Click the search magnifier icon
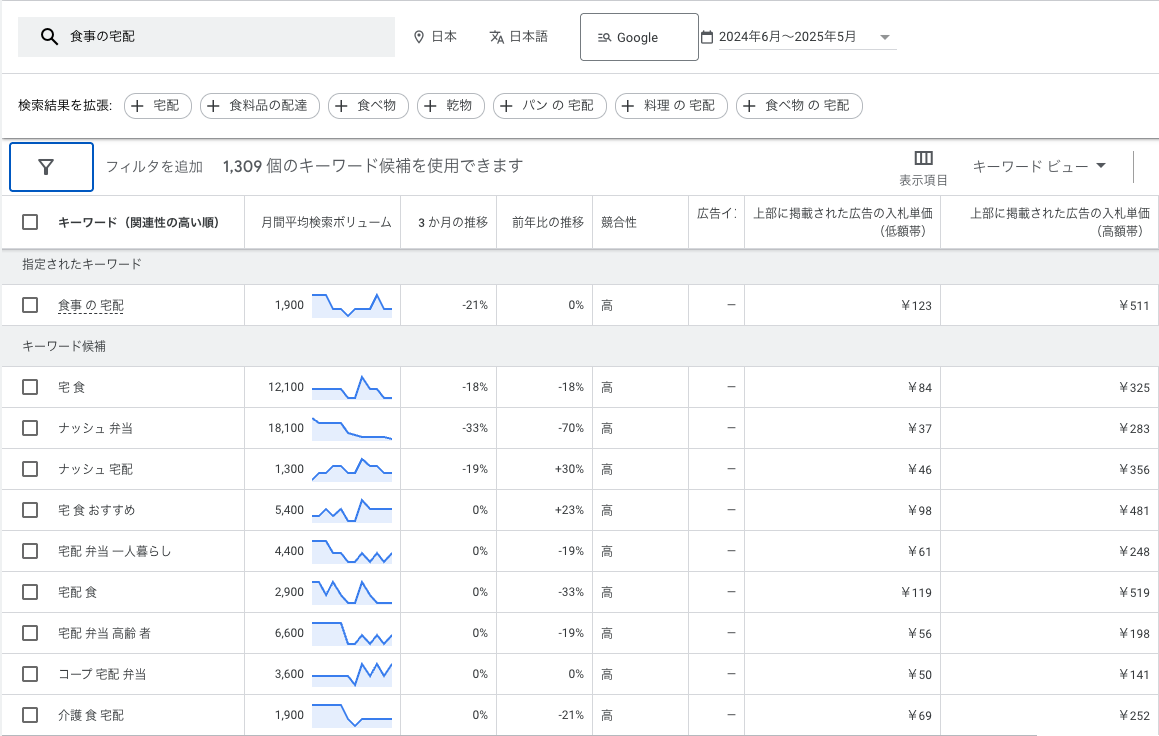The width and height of the screenshot is (1159, 736). tap(48, 37)
